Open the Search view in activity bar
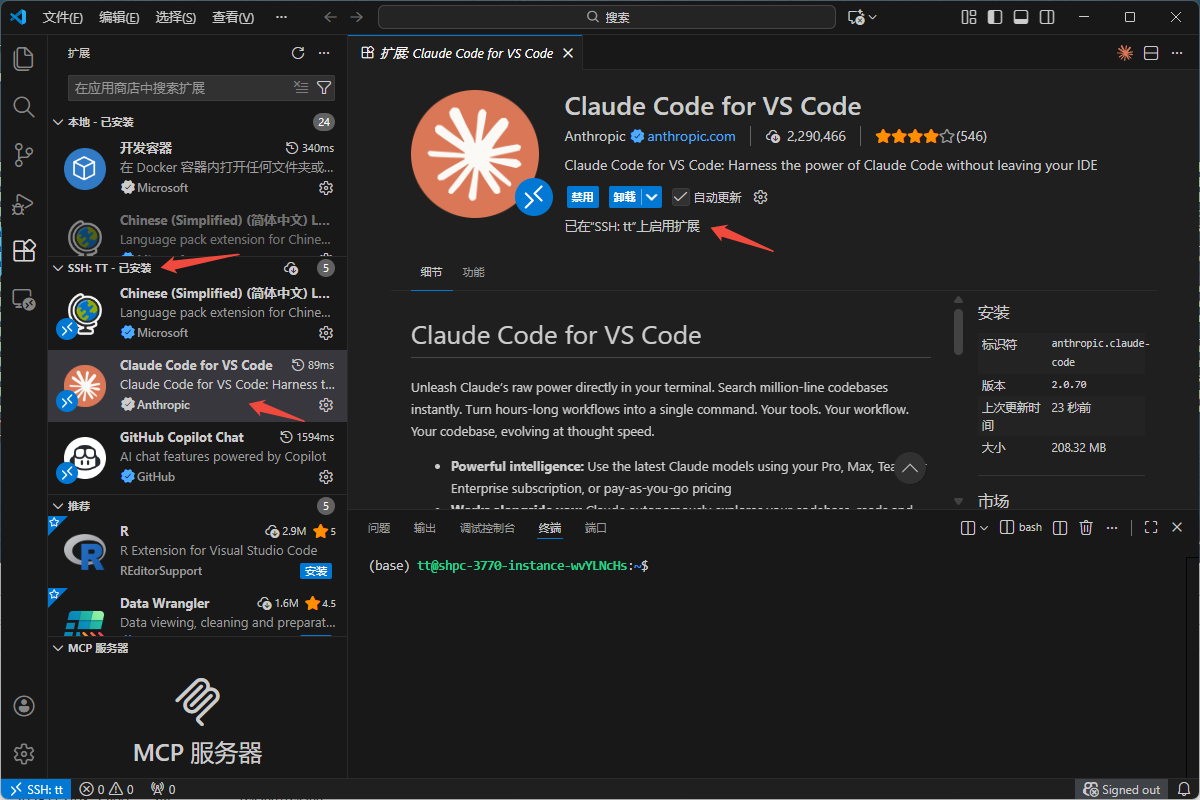 (24, 106)
